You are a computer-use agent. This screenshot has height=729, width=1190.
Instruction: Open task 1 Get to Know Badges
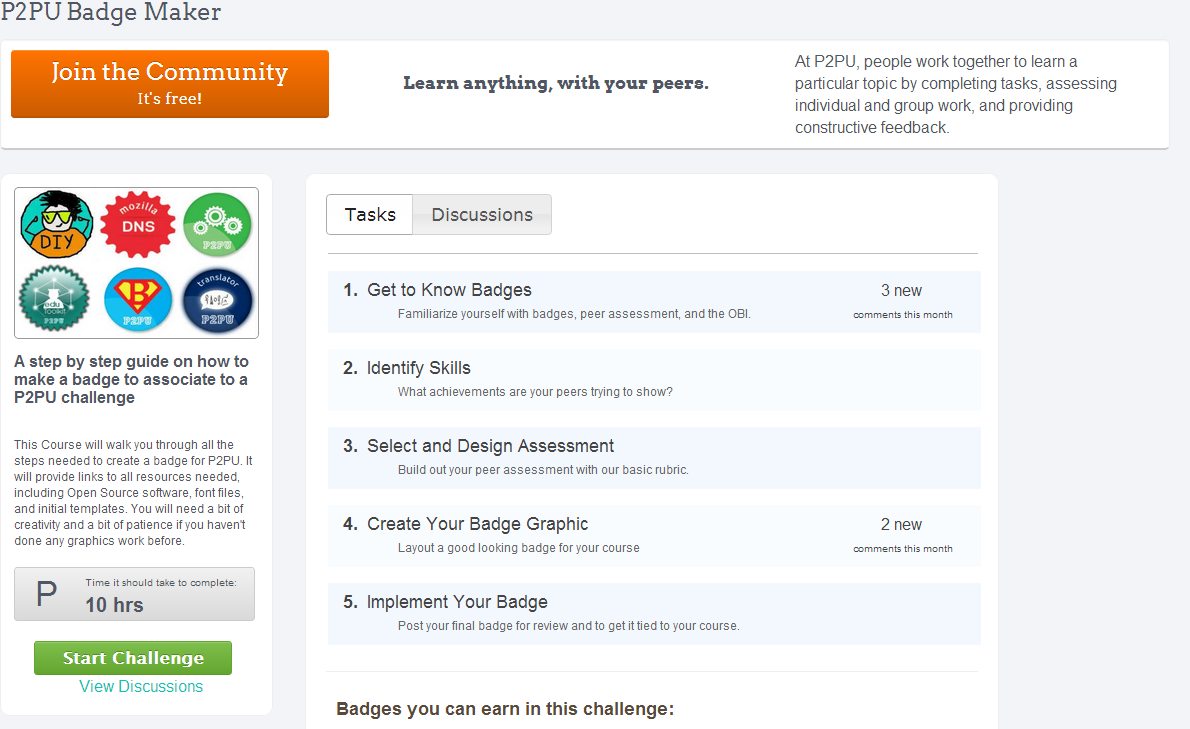(449, 290)
